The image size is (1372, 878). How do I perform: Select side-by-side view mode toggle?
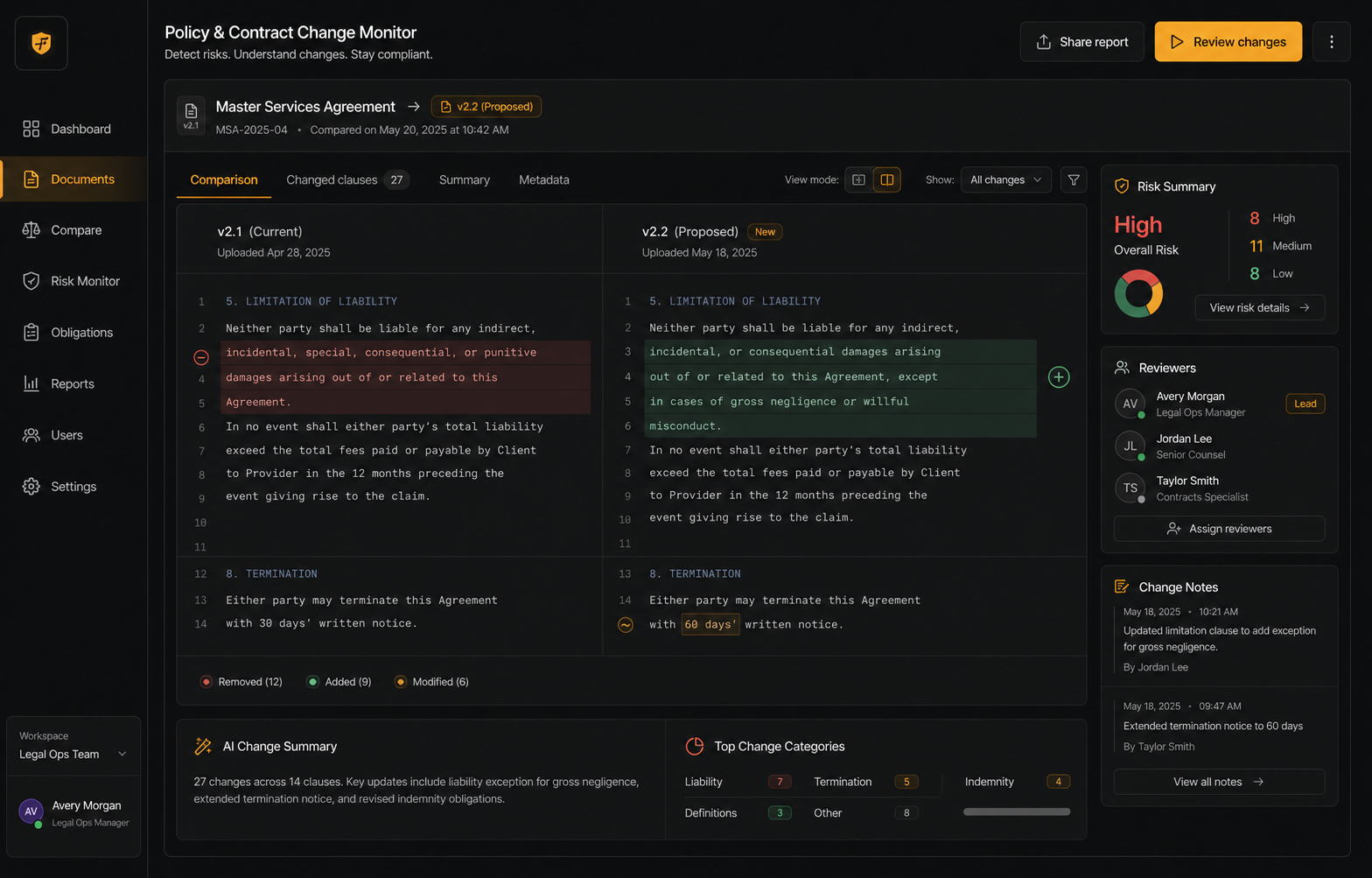point(886,179)
